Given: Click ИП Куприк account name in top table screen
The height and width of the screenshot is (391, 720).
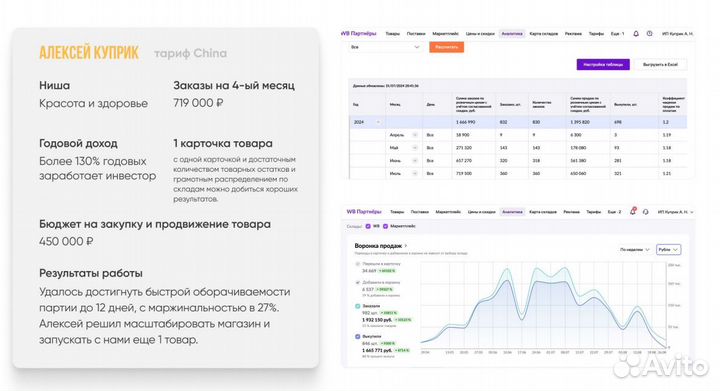Looking at the screenshot, I should click(x=677, y=34).
